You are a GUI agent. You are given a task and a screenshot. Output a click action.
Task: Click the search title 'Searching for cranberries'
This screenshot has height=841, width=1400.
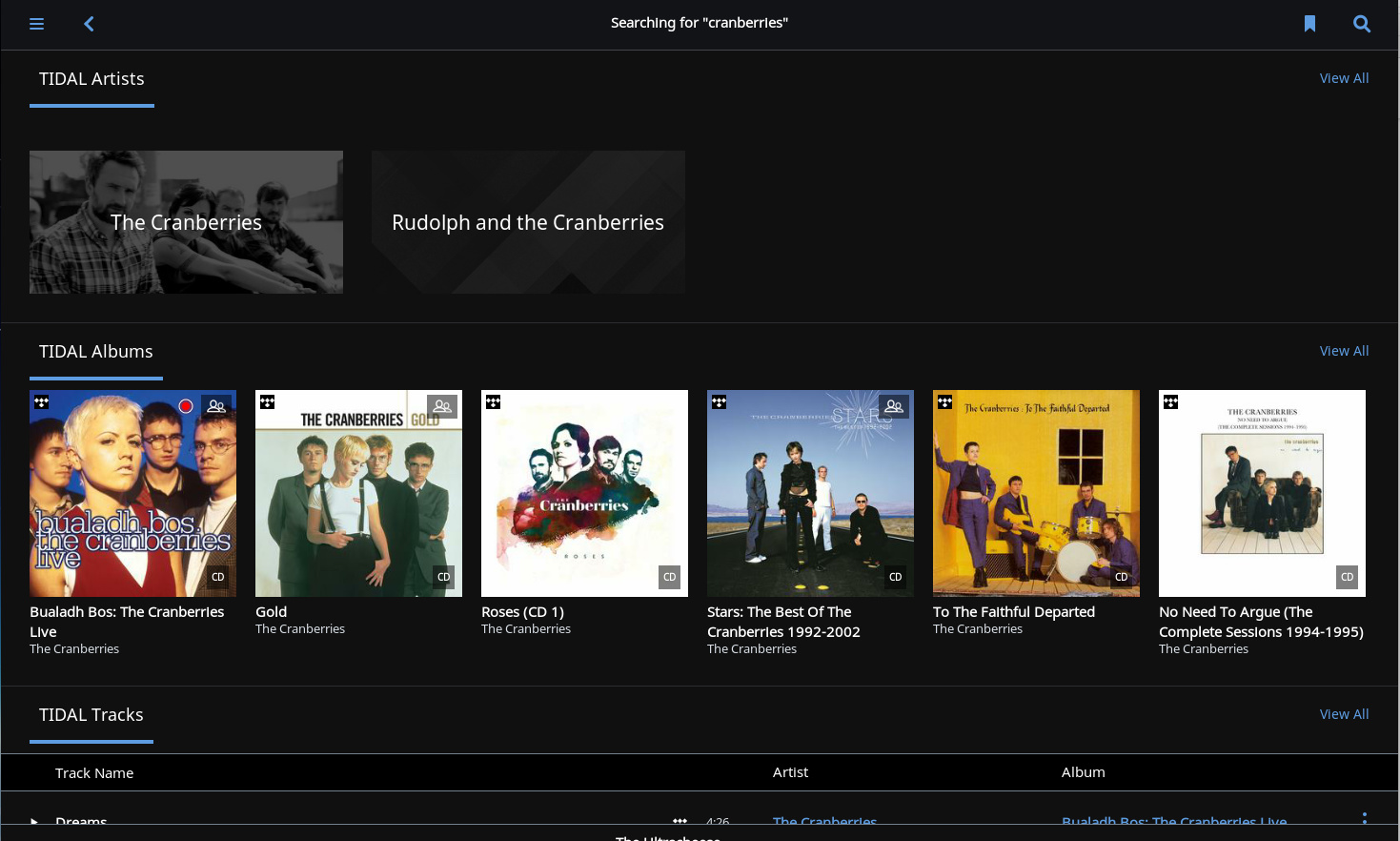pyautogui.click(x=700, y=23)
